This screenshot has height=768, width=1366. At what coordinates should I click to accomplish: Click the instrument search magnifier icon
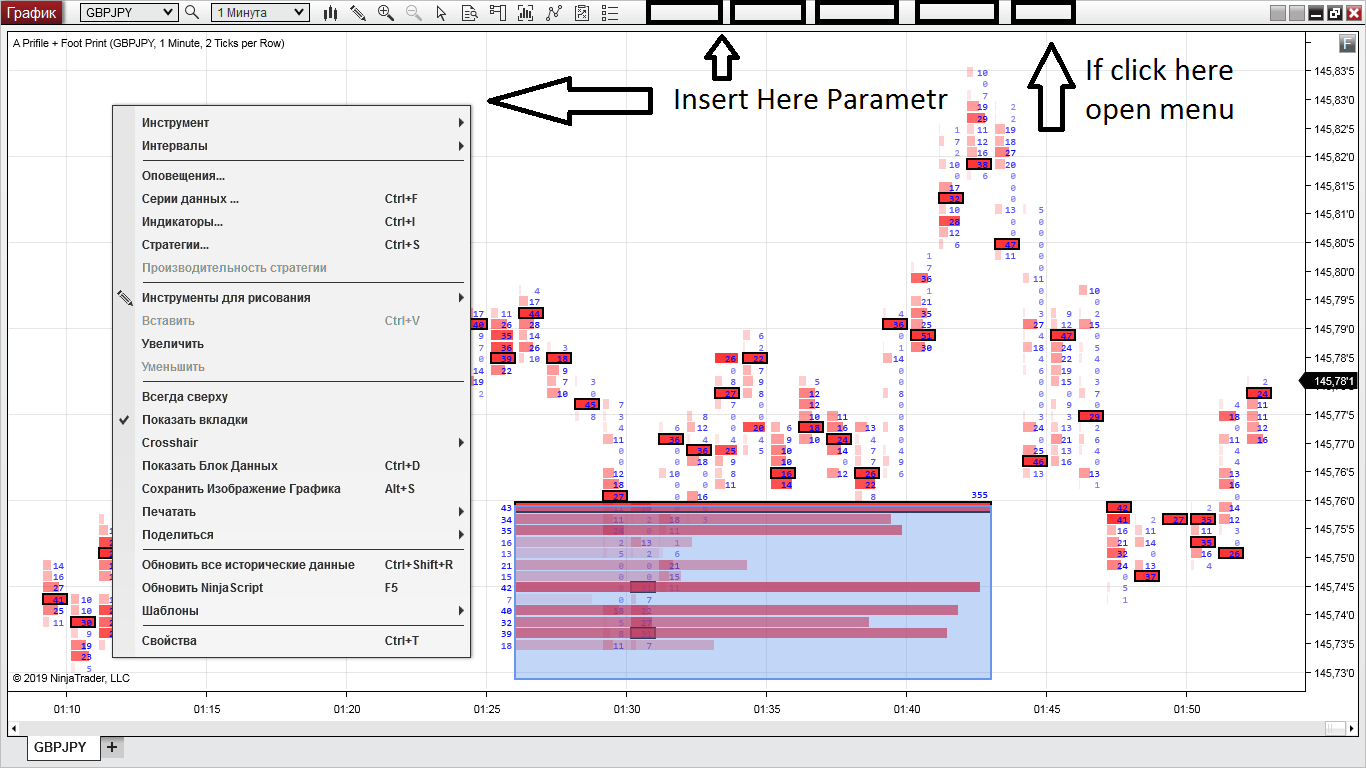[x=193, y=13]
